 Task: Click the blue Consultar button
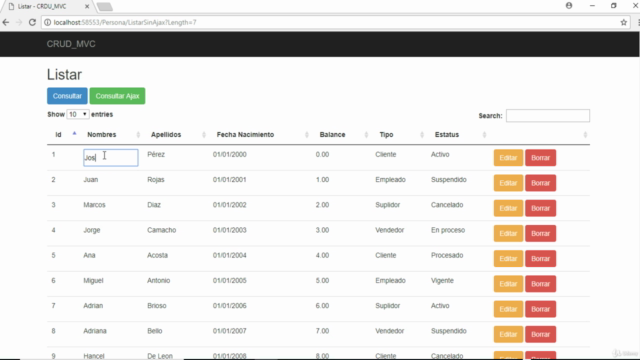click(67, 96)
